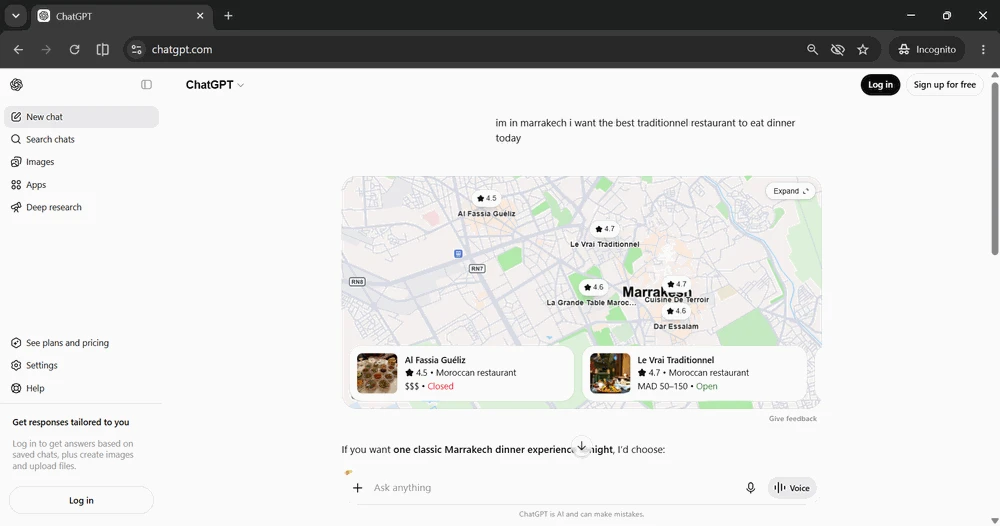Image resolution: width=1000 pixels, height=526 pixels.
Task: Click the microphone dictation icon
Action: [751, 488]
